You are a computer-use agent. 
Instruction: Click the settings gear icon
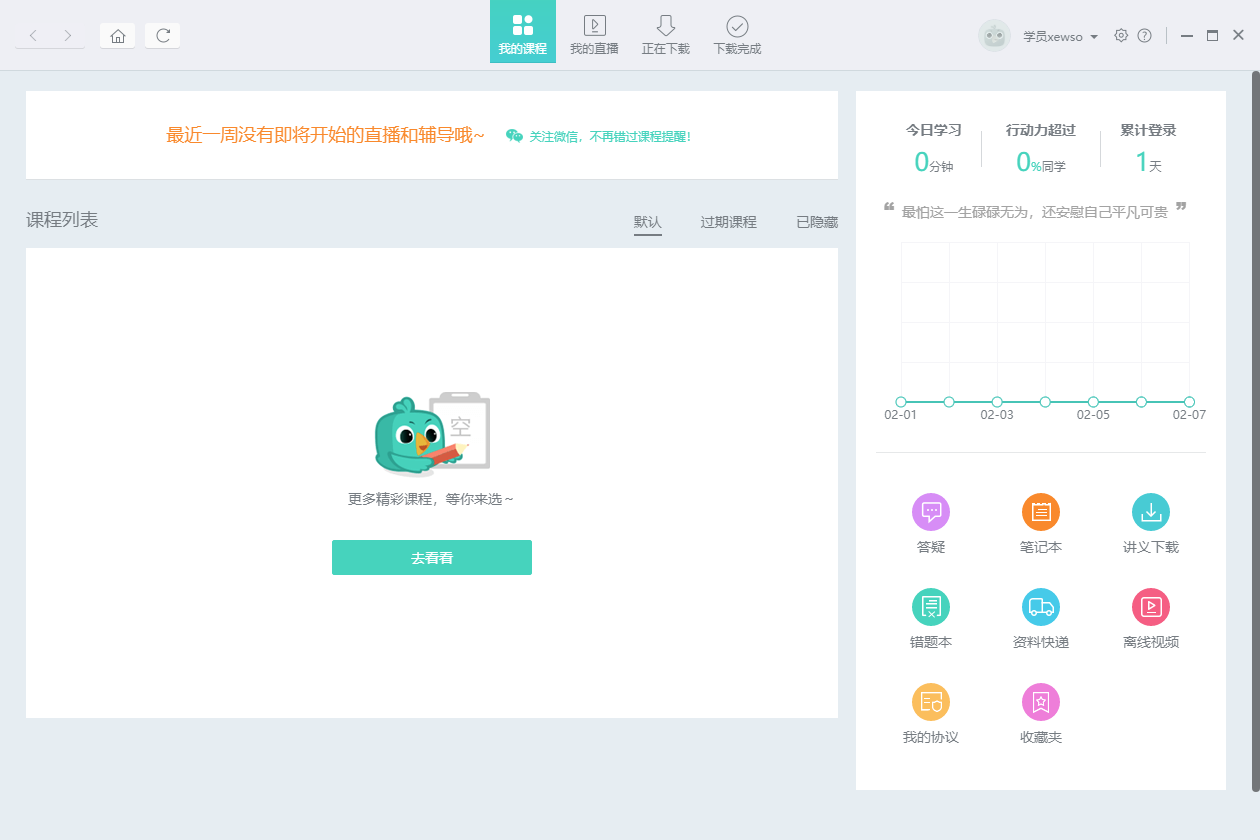pos(1121,36)
